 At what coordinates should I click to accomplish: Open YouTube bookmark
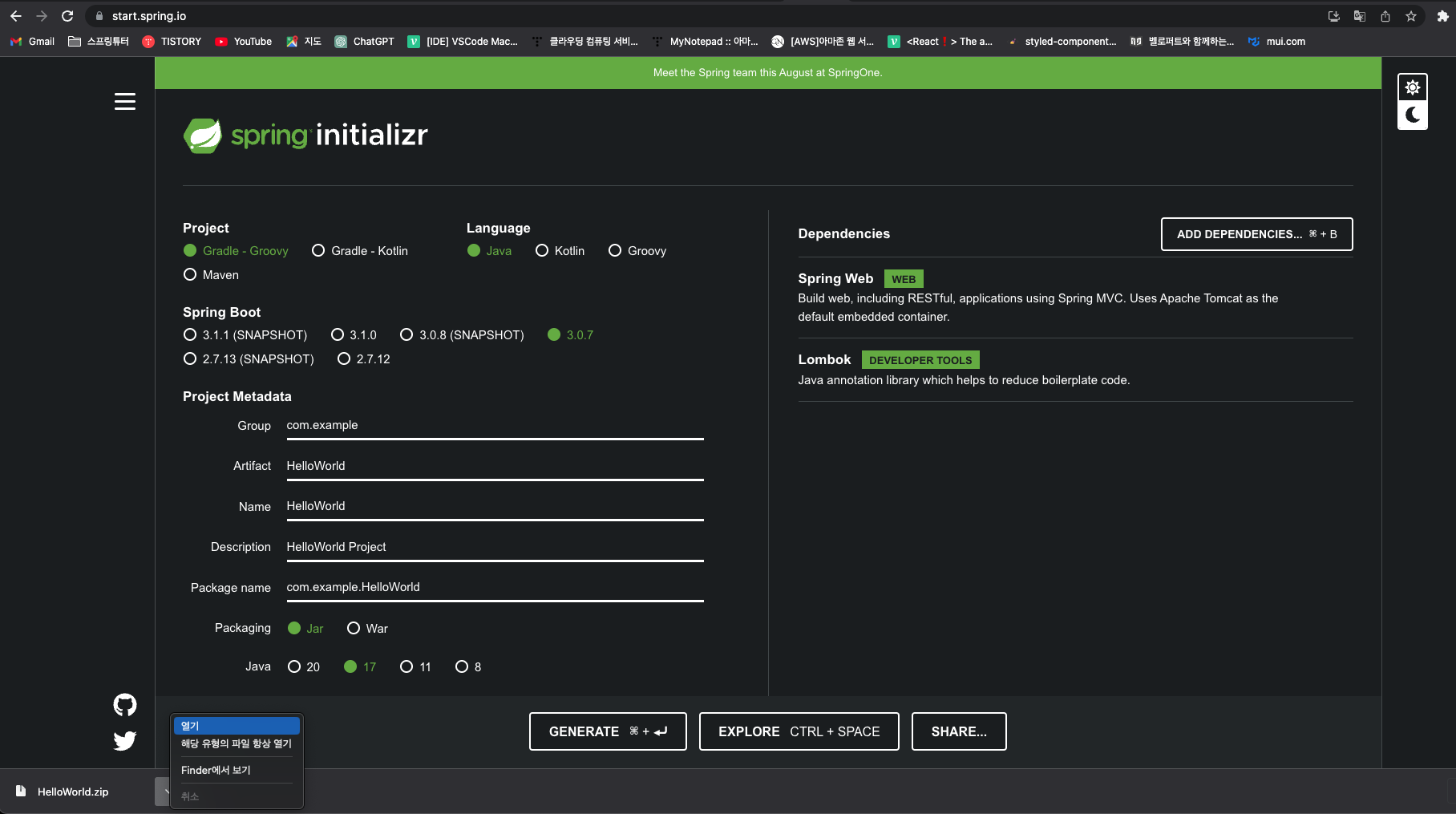pyautogui.click(x=244, y=42)
